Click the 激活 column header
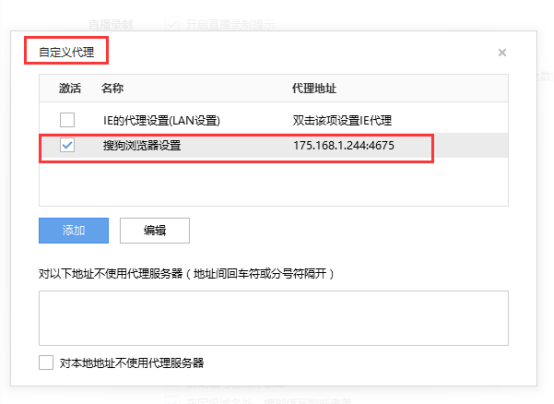Viewport: 554px width, 404px height. pos(70,88)
